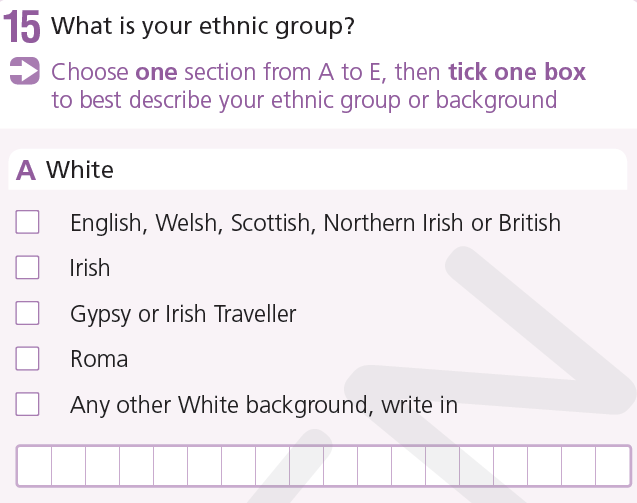Check the Gypsy or Irish Traveller box
The image size is (637, 503).
28,314
